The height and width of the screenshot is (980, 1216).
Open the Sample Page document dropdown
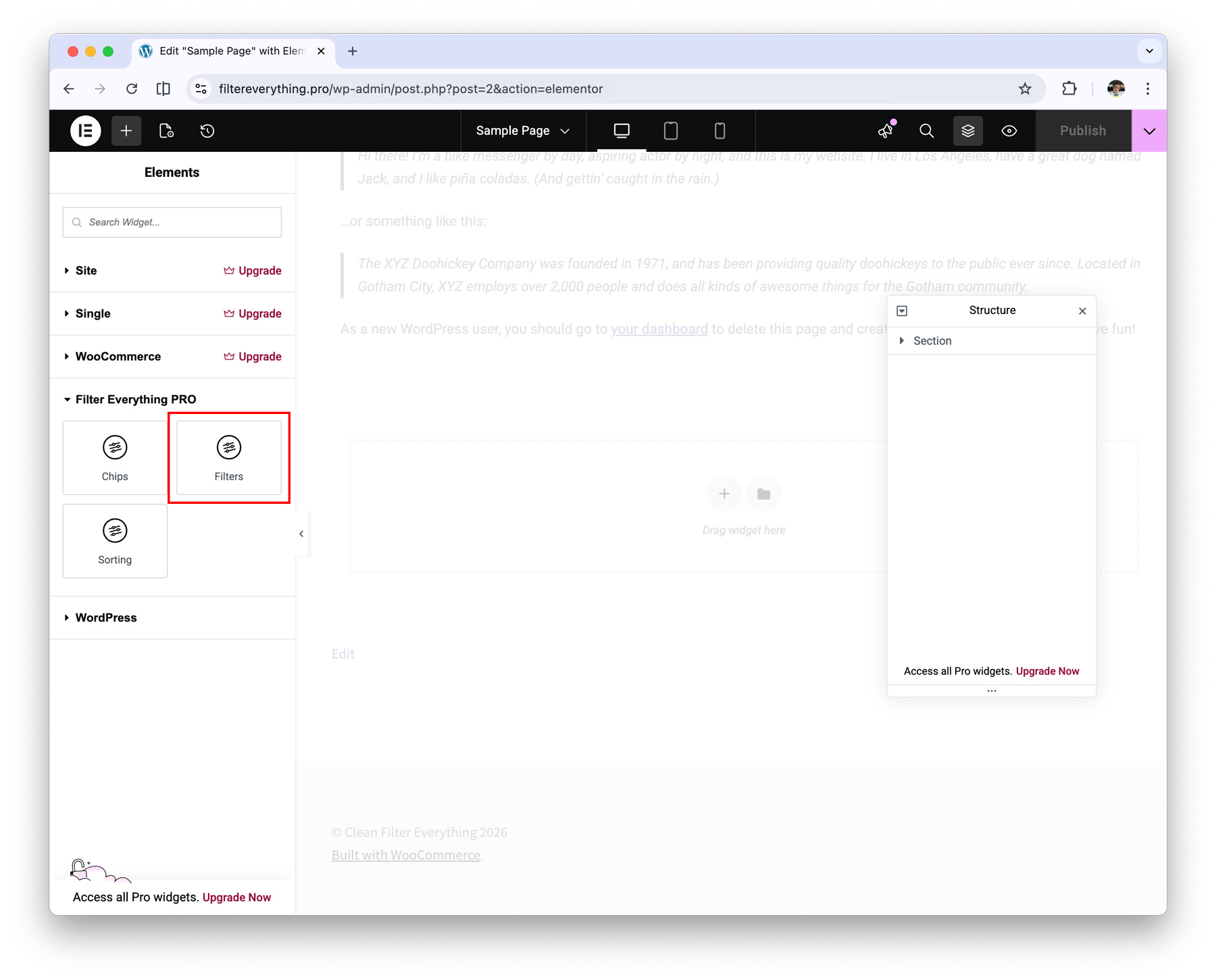point(522,131)
